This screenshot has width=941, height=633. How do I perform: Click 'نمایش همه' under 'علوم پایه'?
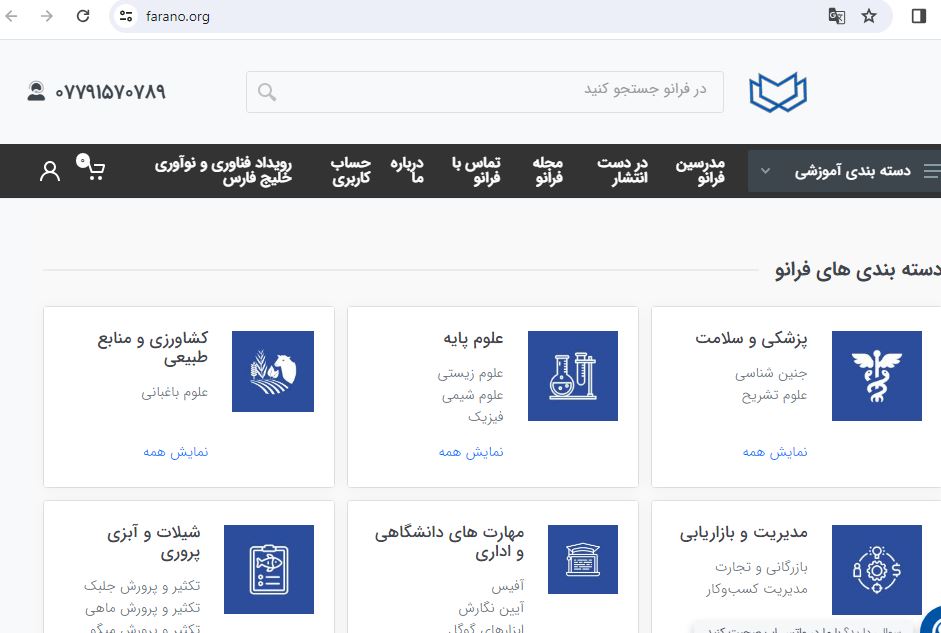471,452
